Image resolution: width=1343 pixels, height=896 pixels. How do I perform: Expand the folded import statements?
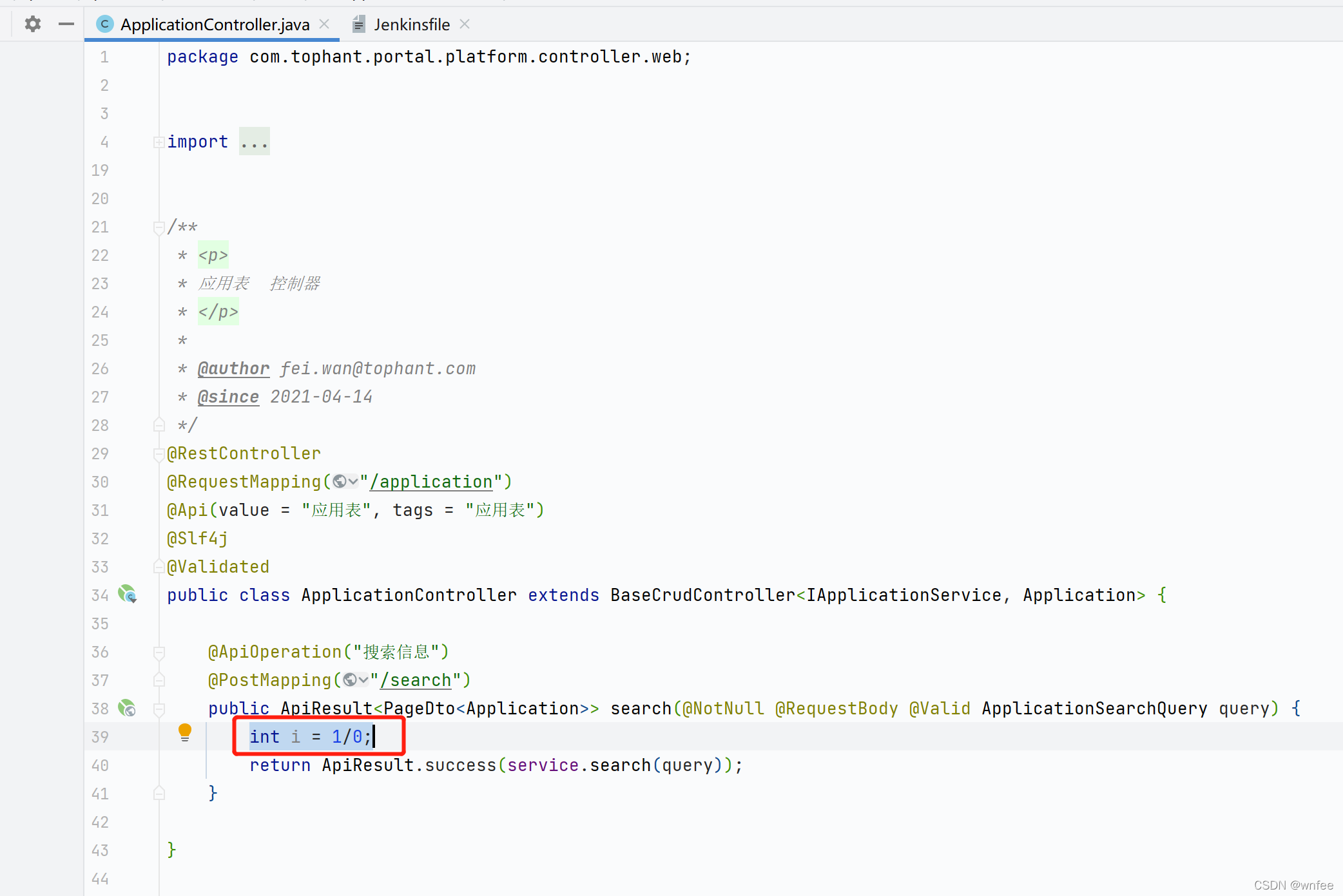point(159,142)
